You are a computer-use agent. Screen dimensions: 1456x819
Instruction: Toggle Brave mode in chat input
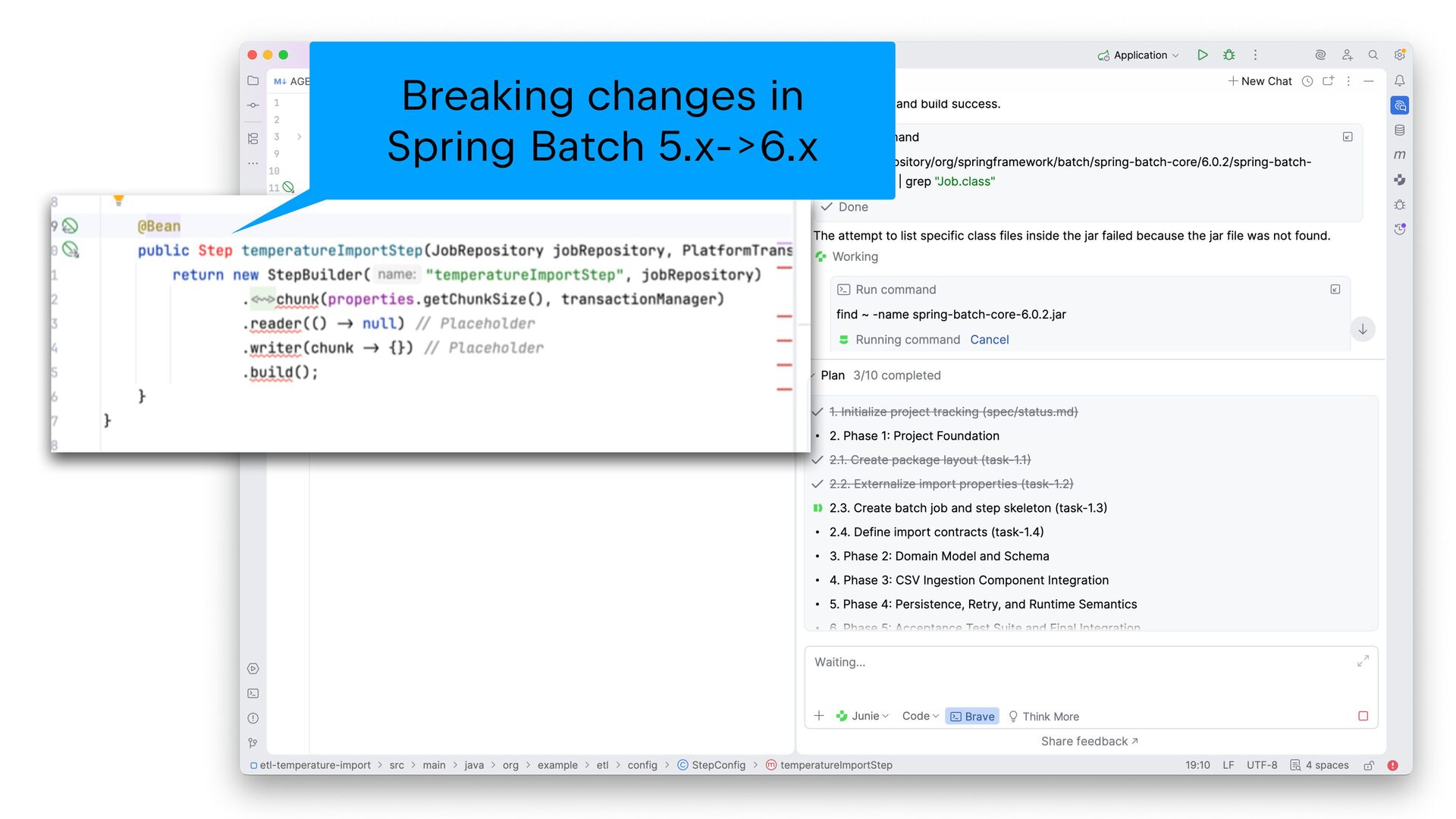coord(972,716)
